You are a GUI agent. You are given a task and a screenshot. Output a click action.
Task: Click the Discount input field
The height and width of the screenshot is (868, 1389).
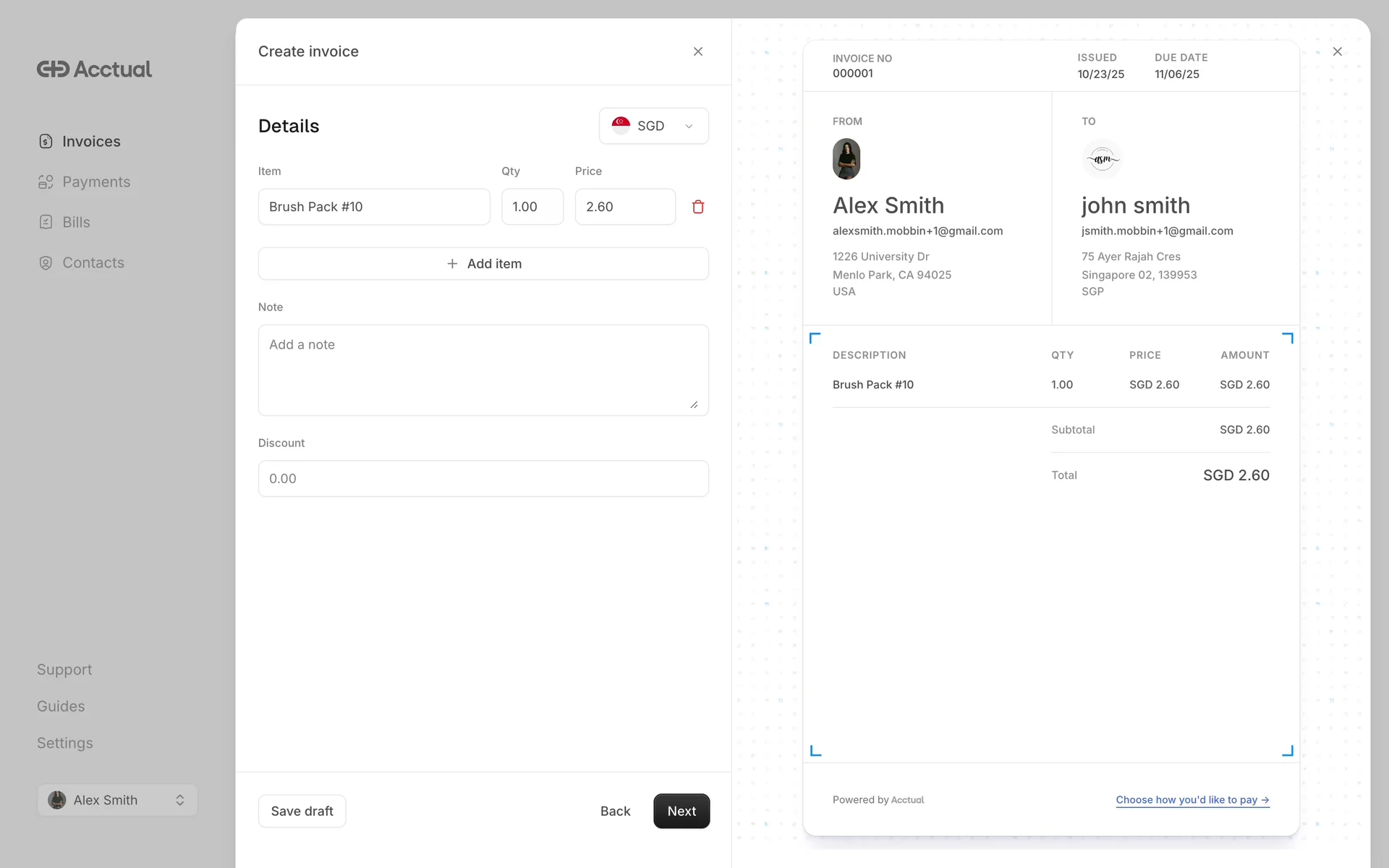coord(483,479)
